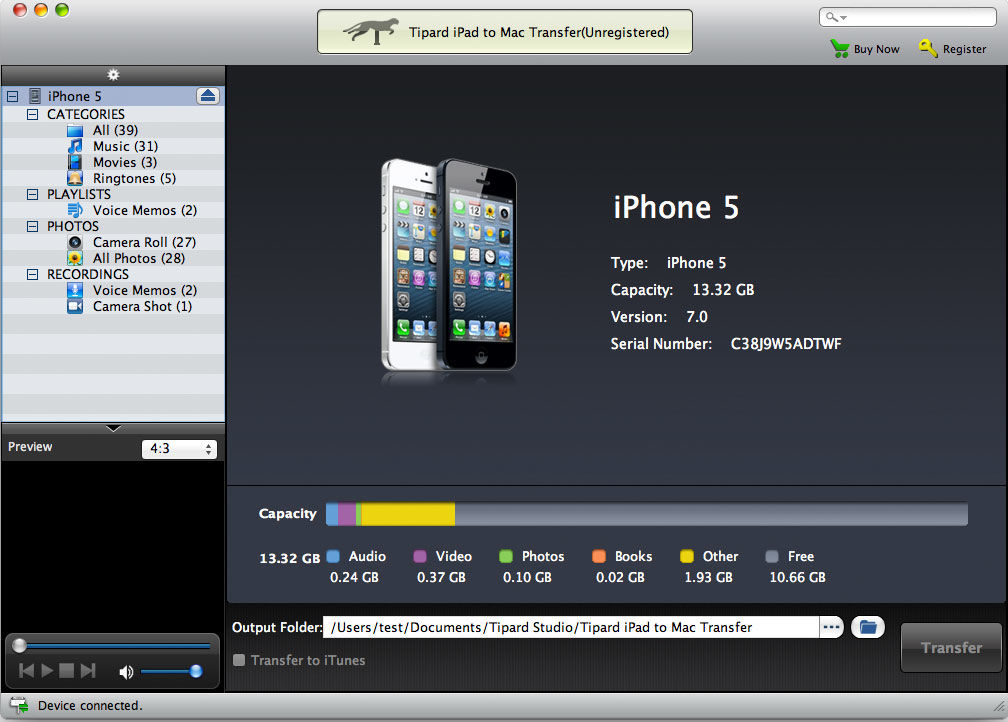The width and height of the screenshot is (1008, 722).
Task: Open the 4:3 preview aspect ratio dropdown
Action: (179, 449)
